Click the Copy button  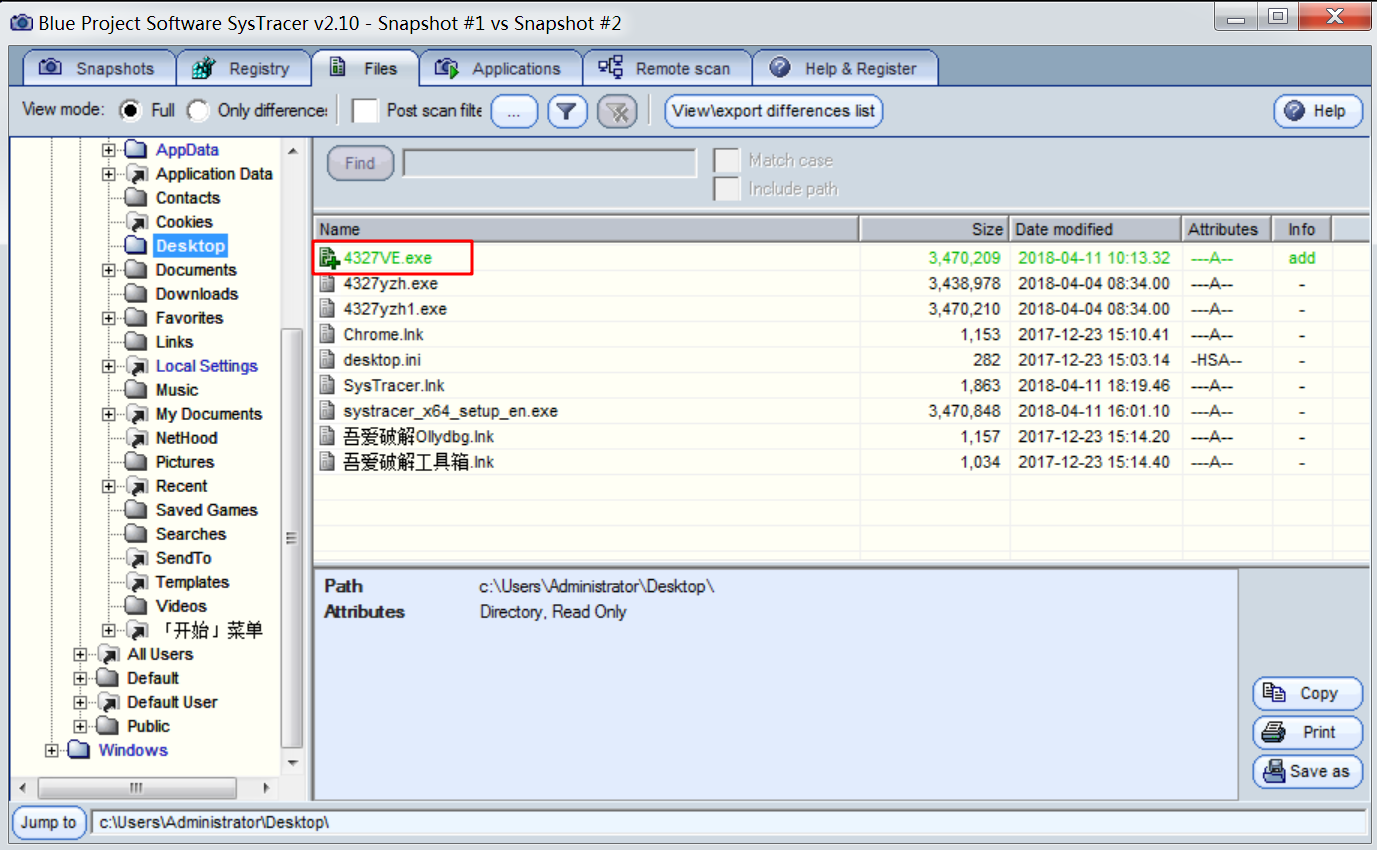click(x=1307, y=693)
